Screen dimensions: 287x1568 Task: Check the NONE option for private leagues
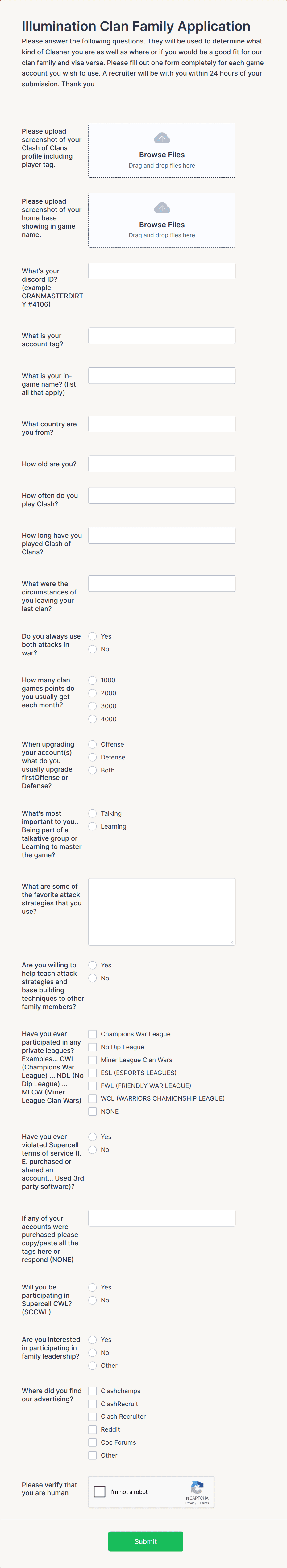pos(93,1111)
